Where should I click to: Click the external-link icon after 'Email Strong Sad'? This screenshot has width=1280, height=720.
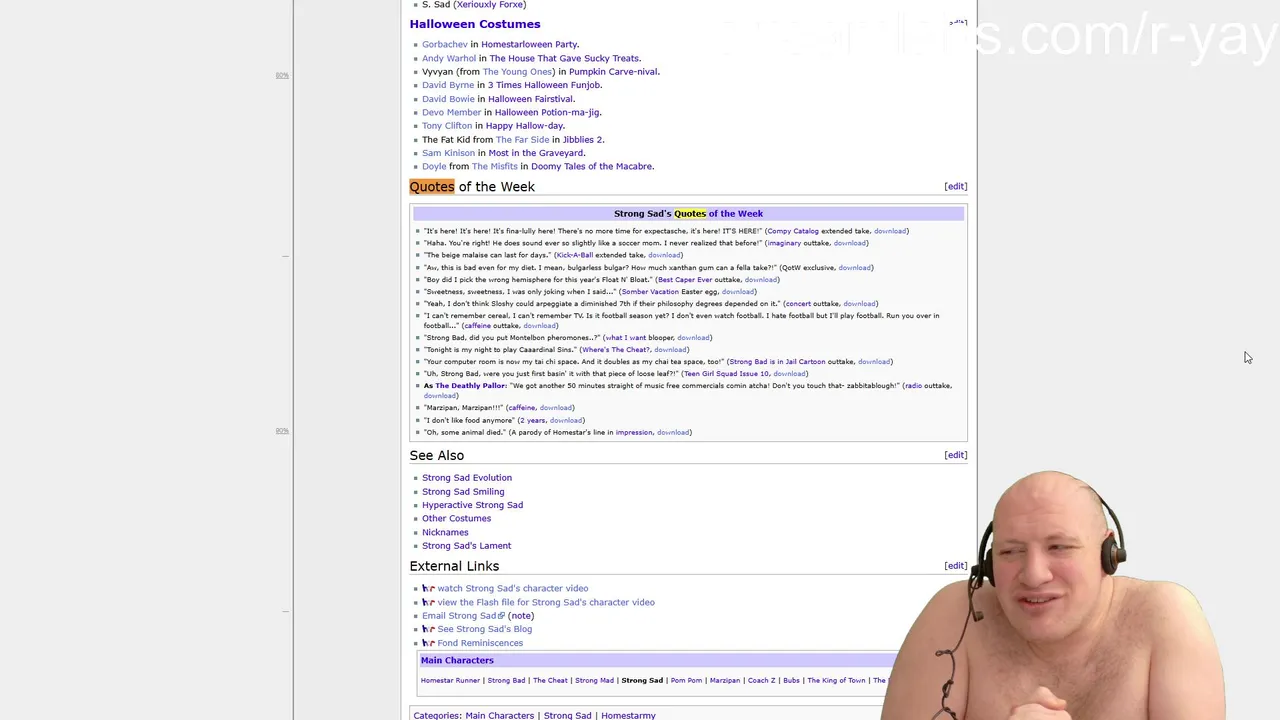click(502, 616)
